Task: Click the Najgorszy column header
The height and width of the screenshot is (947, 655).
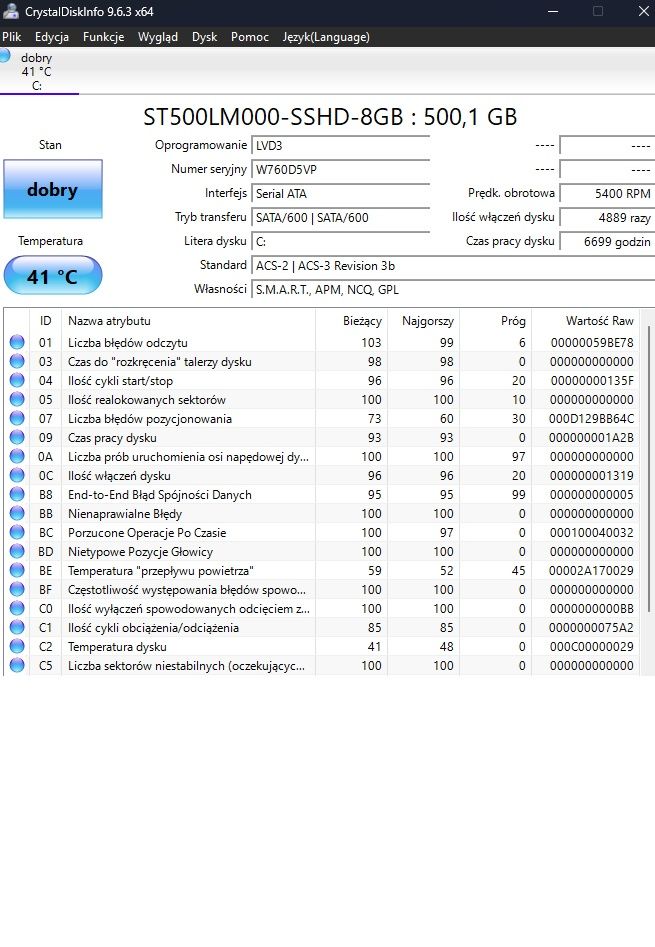Action: 423,321
